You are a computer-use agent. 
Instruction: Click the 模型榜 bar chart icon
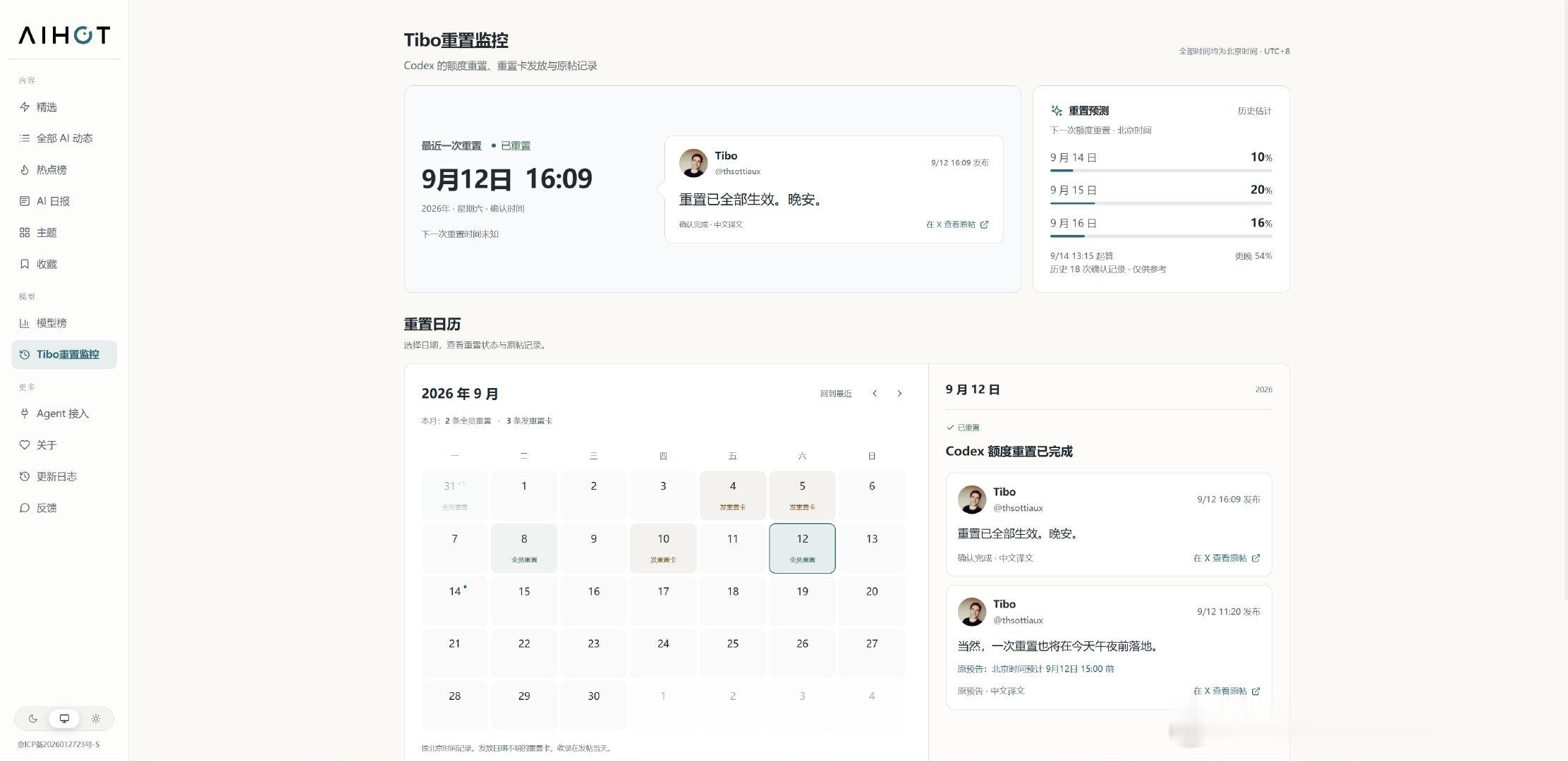[25, 323]
